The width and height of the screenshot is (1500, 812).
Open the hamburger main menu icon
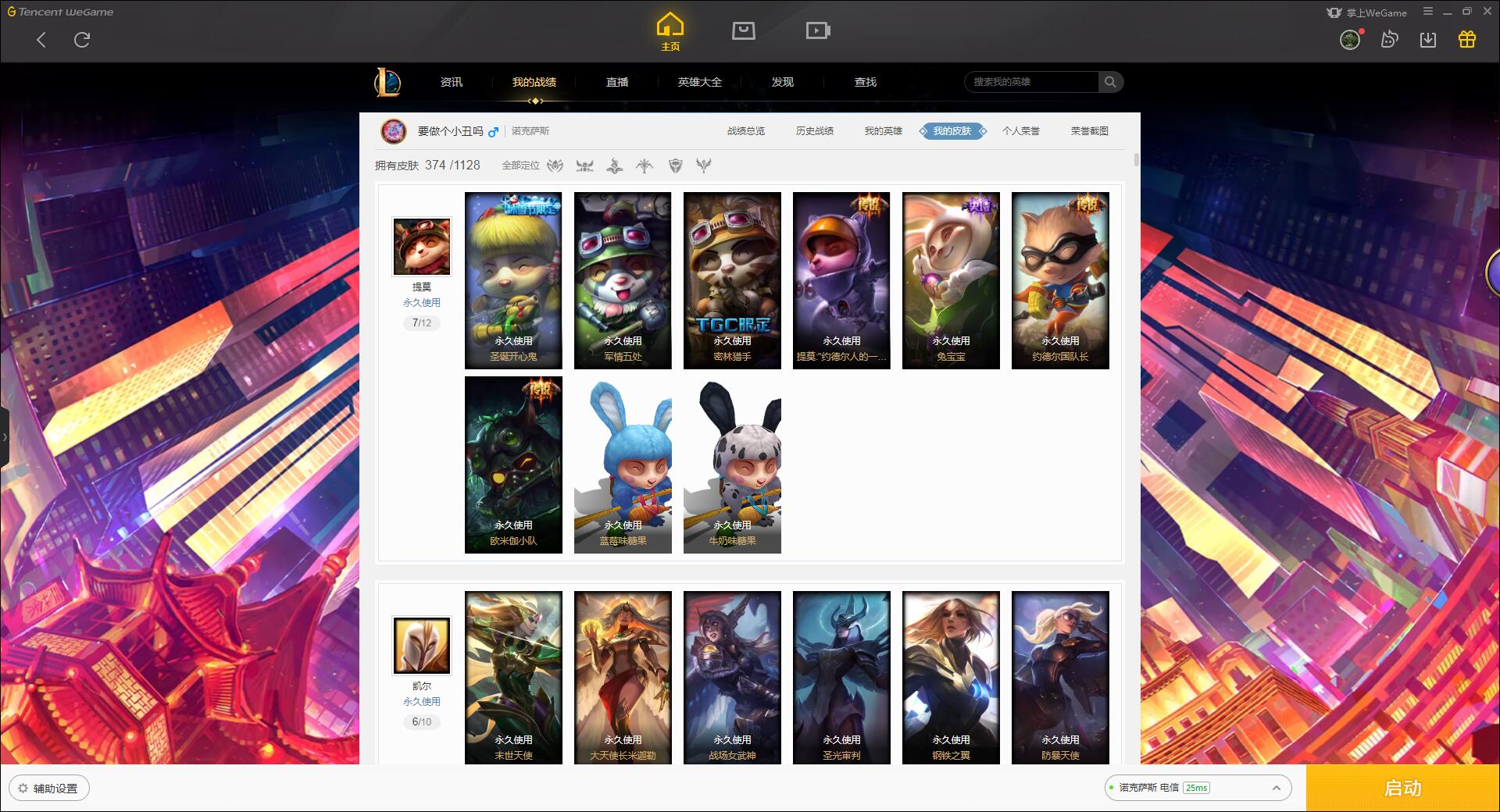pyautogui.click(x=1428, y=12)
